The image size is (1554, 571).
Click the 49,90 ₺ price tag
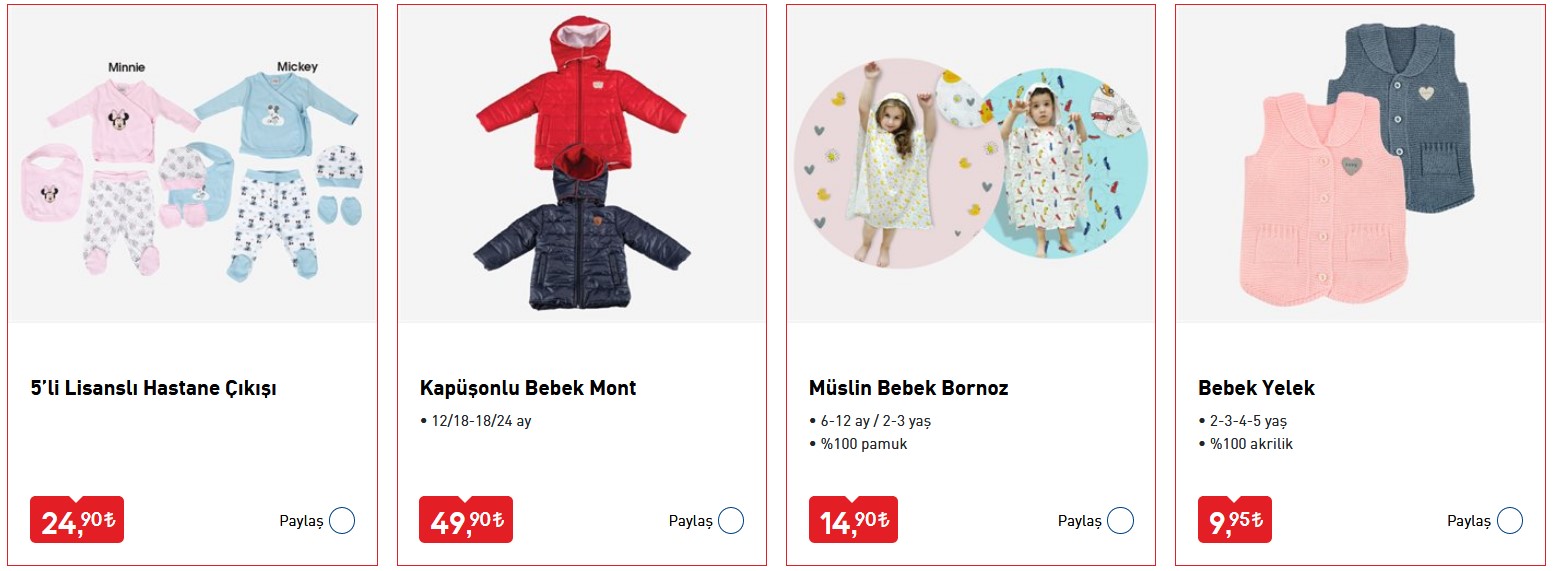click(x=466, y=520)
